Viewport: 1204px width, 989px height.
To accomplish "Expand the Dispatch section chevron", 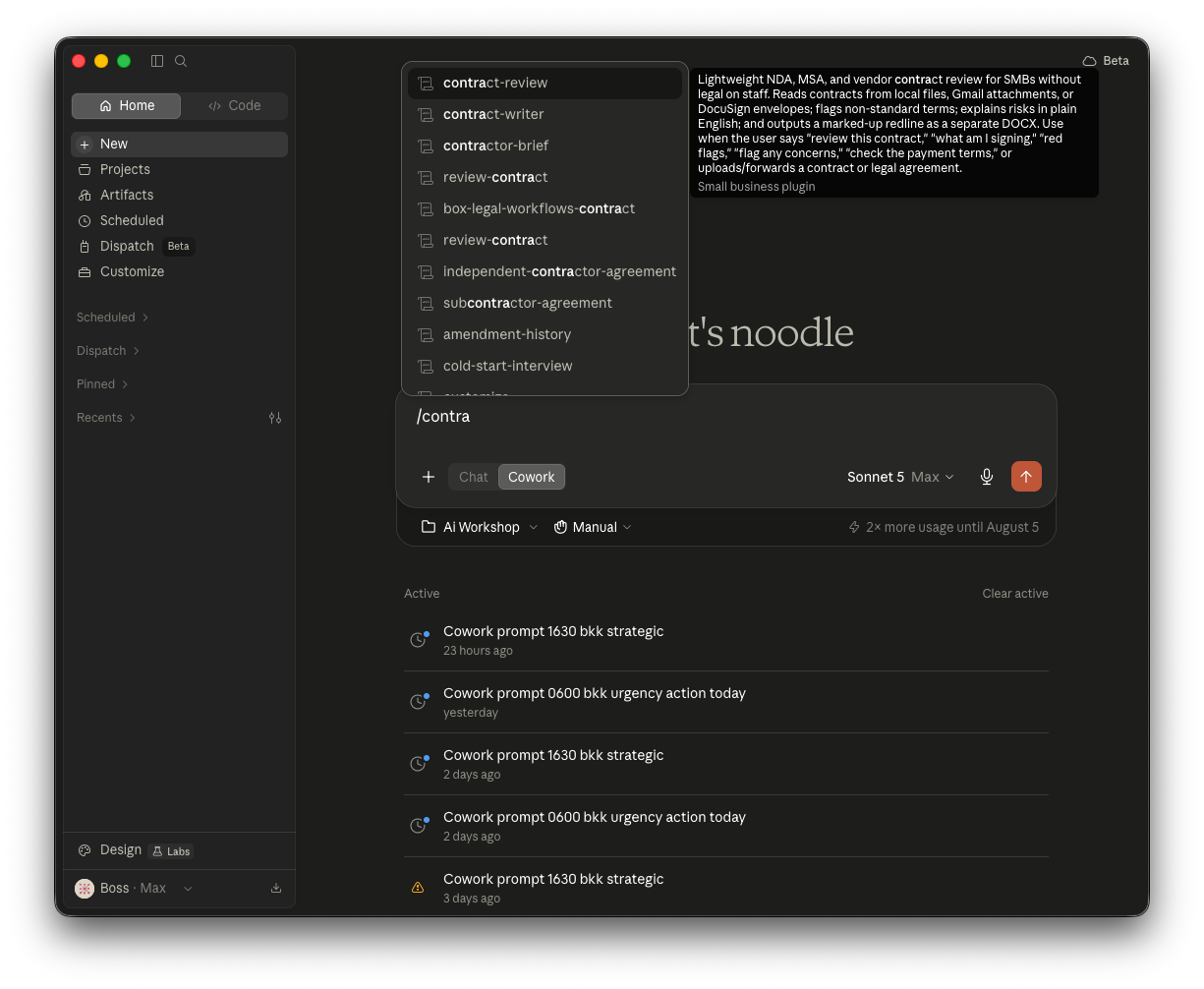I will [137, 351].
